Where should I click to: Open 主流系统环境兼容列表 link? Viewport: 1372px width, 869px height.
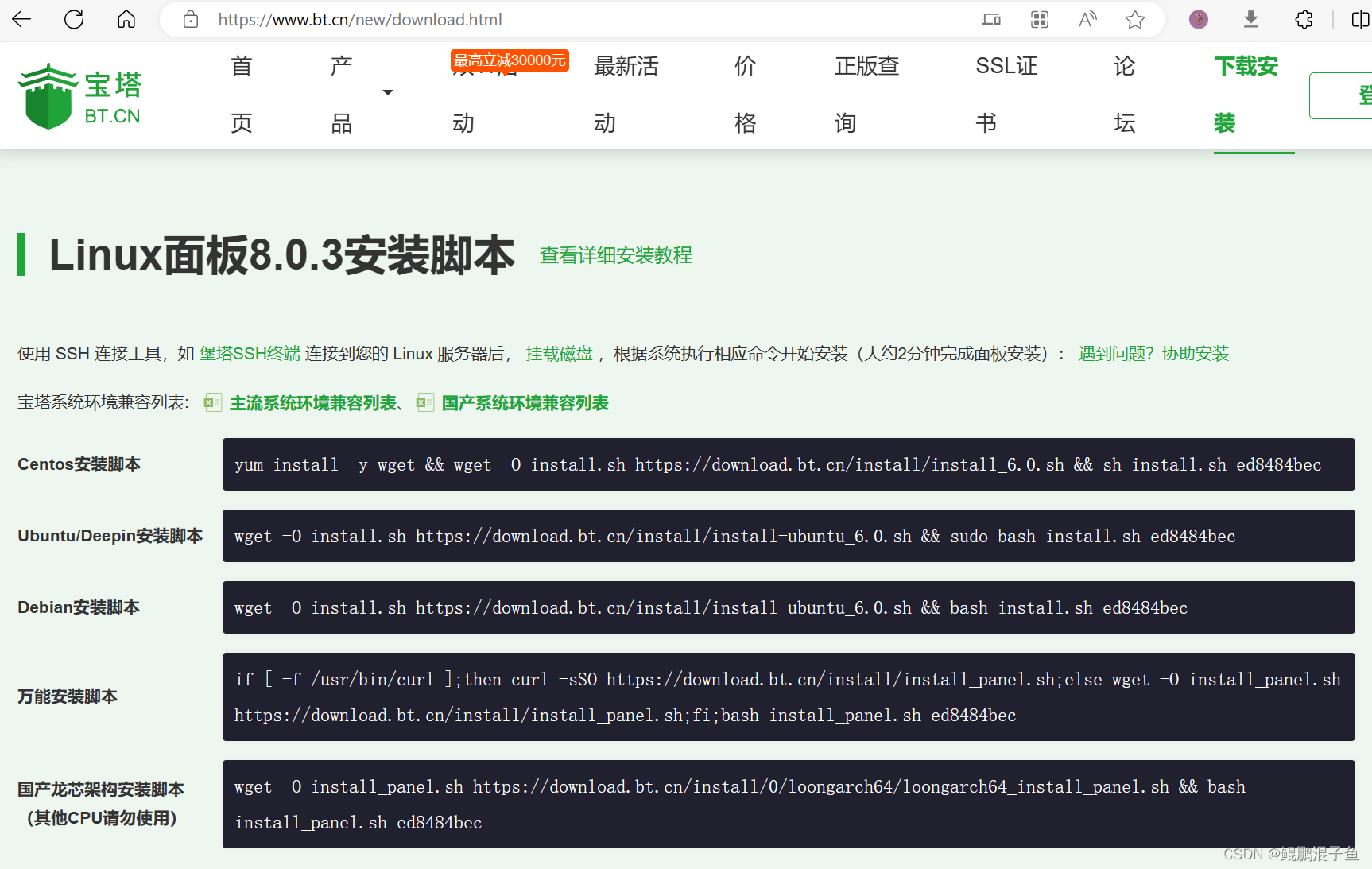click(313, 403)
